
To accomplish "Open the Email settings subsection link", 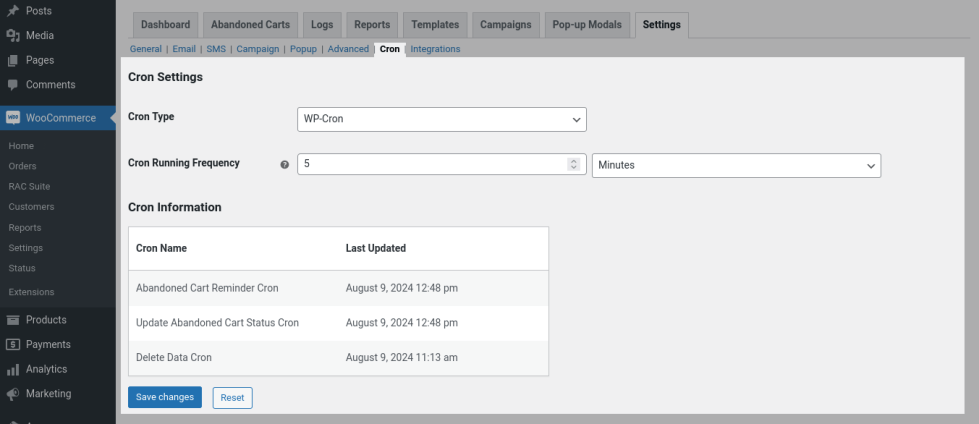I will 184,49.
